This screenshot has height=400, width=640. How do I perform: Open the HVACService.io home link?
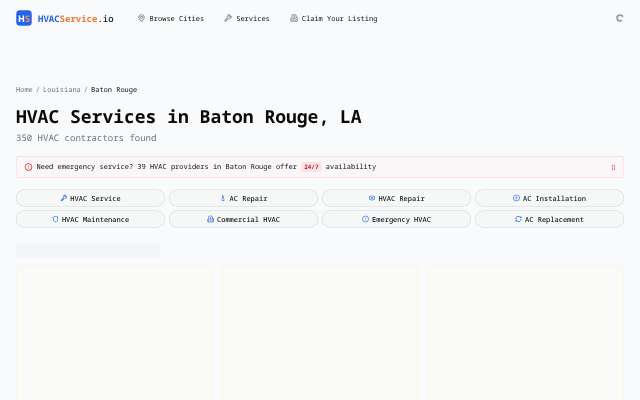65,18
